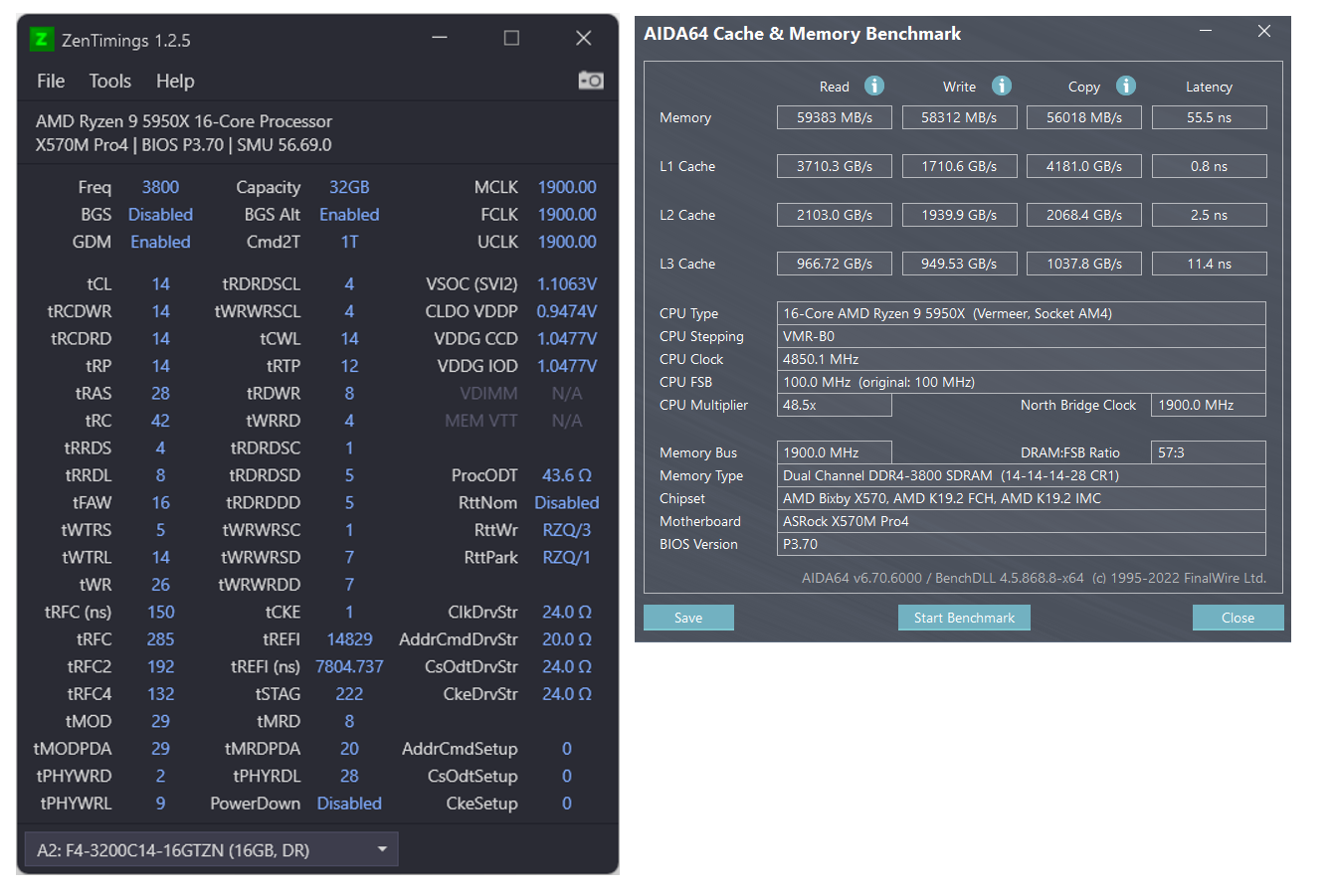This screenshot has height=896, width=1334.
Task: Click tREFI value 14829
Action: point(349,639)
